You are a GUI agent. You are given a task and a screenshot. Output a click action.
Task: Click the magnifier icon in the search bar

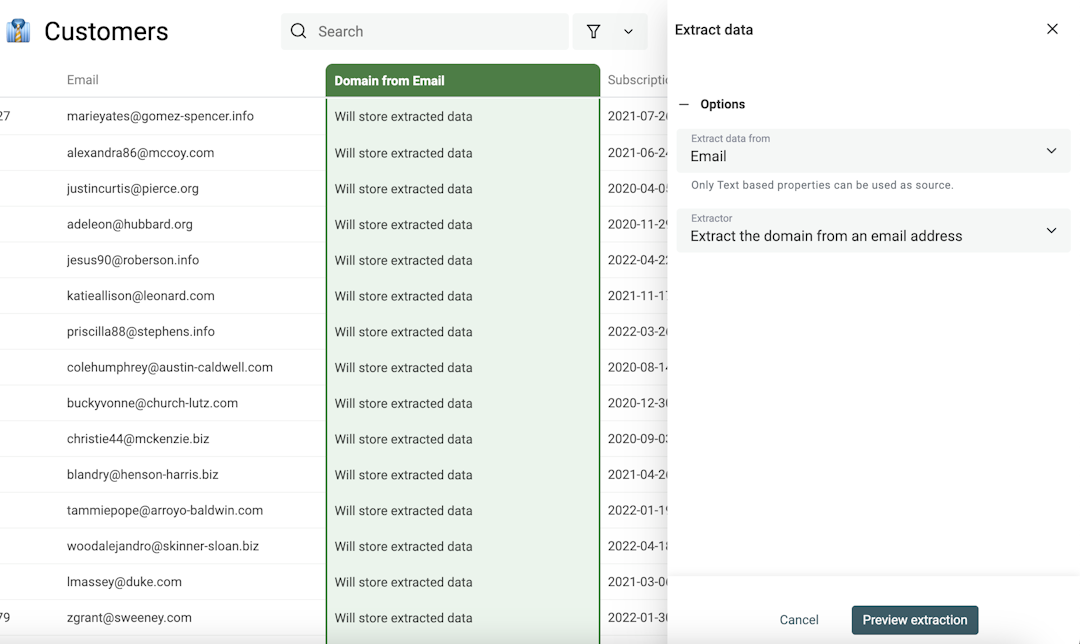298,31
